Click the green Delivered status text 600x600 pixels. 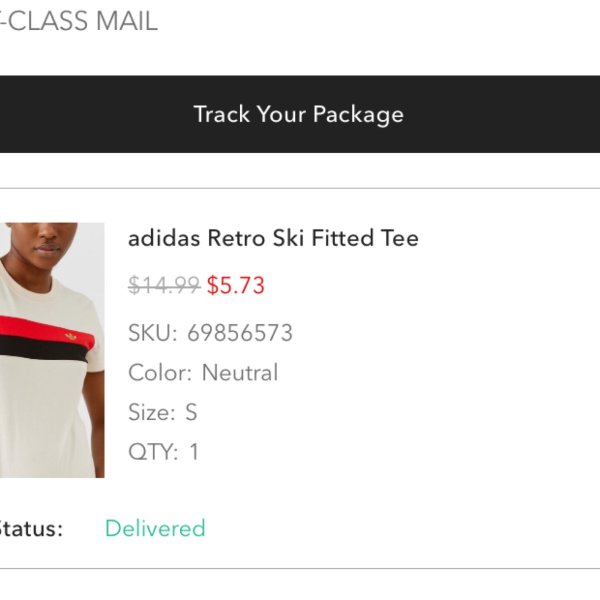[155, 528]
